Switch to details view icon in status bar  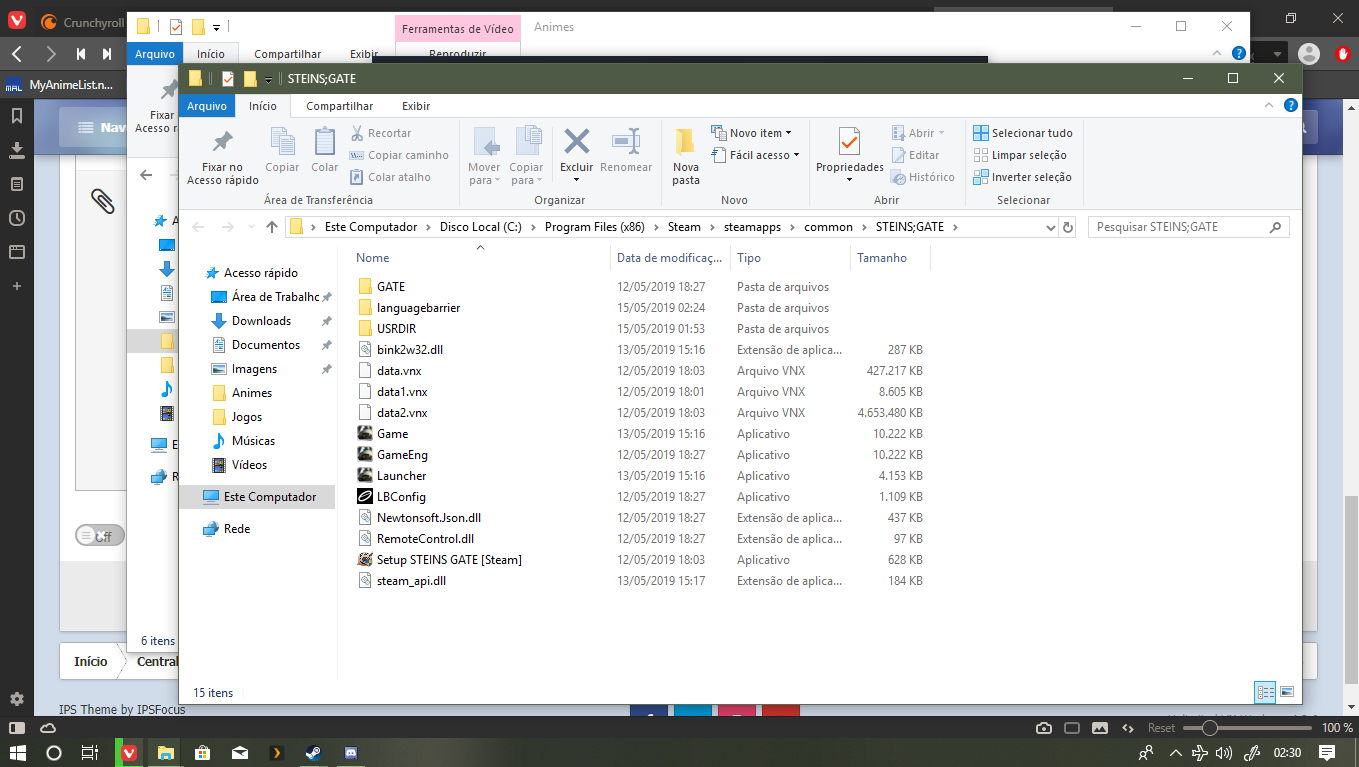tap(1265, 692)
